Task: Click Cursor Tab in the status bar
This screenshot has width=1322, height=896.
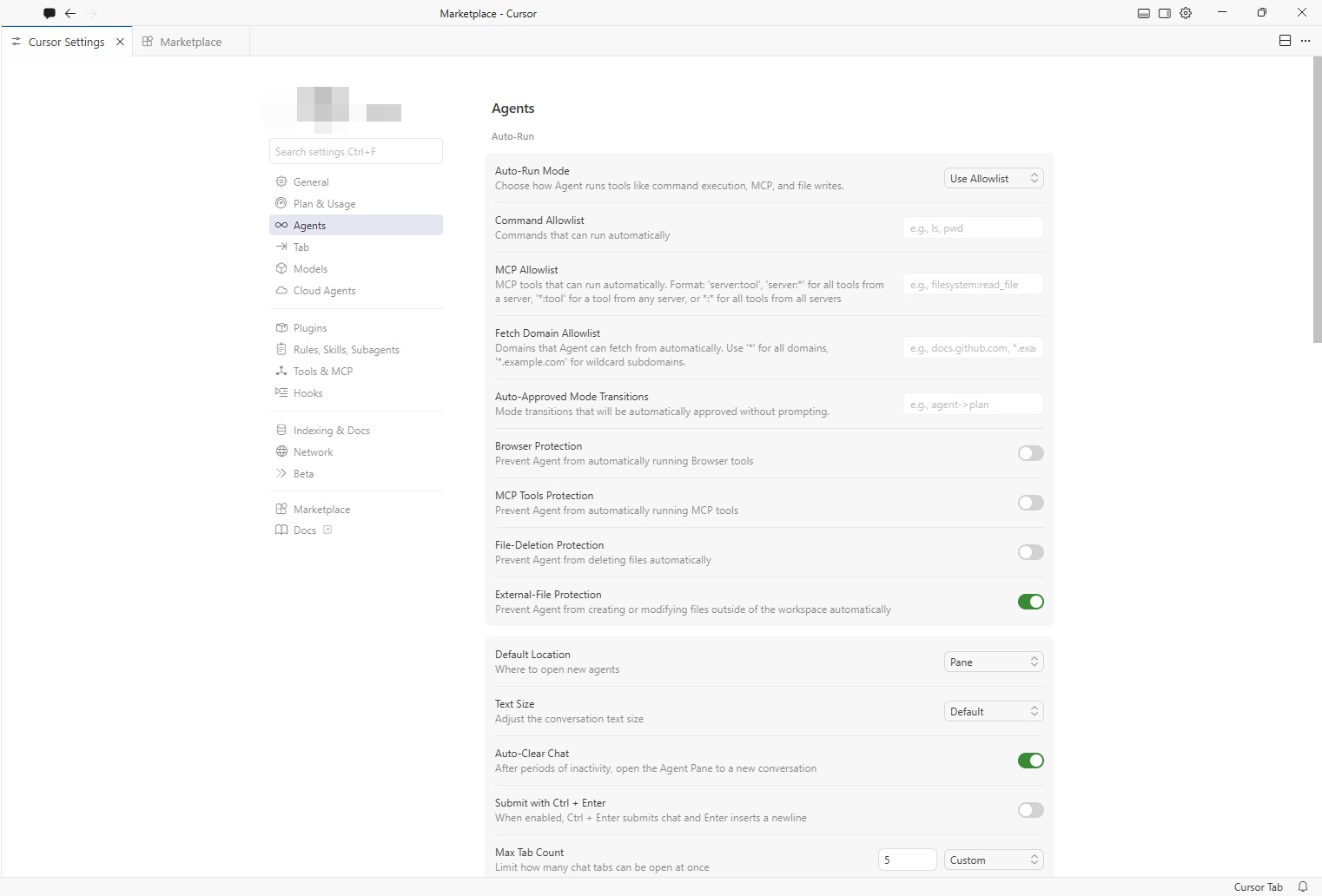Action: coord(1258,886)
